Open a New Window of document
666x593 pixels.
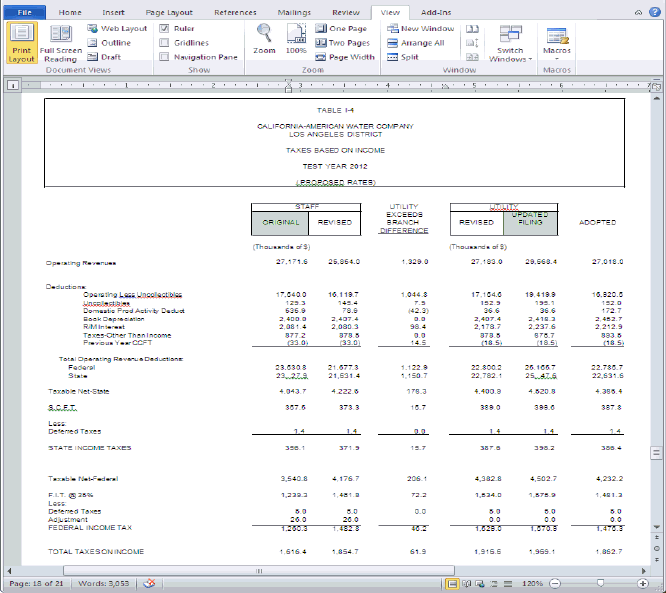420,29
